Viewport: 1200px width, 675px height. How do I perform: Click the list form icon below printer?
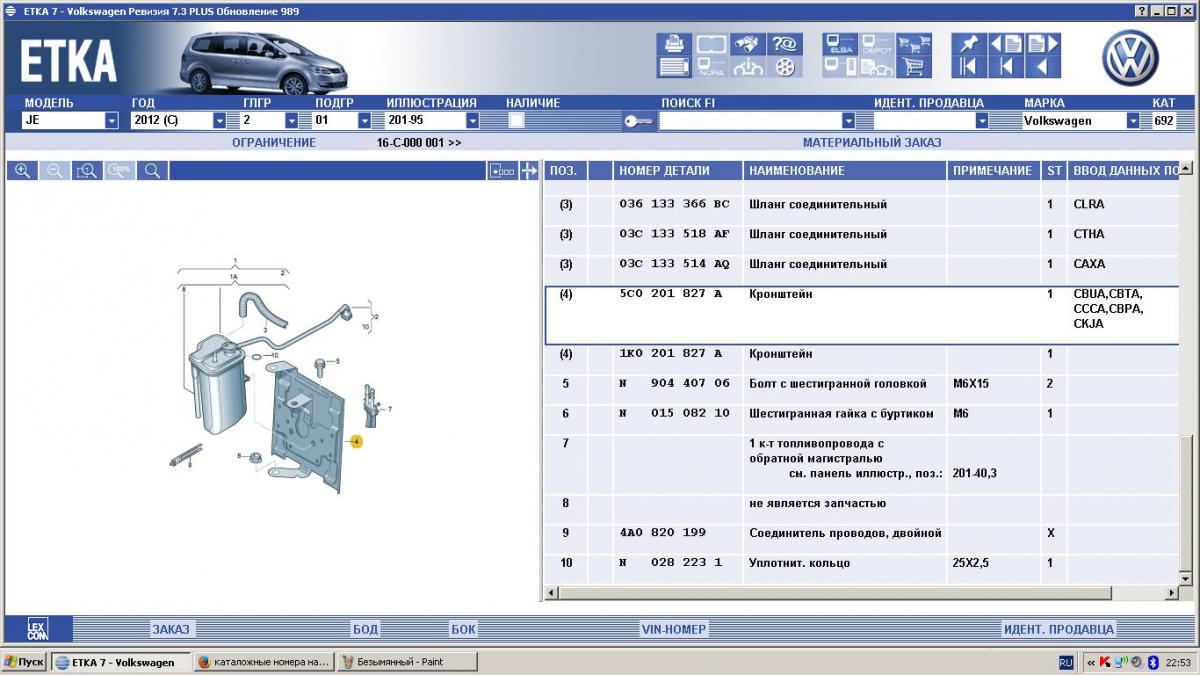pyautogui.click(x=673, y=68)
